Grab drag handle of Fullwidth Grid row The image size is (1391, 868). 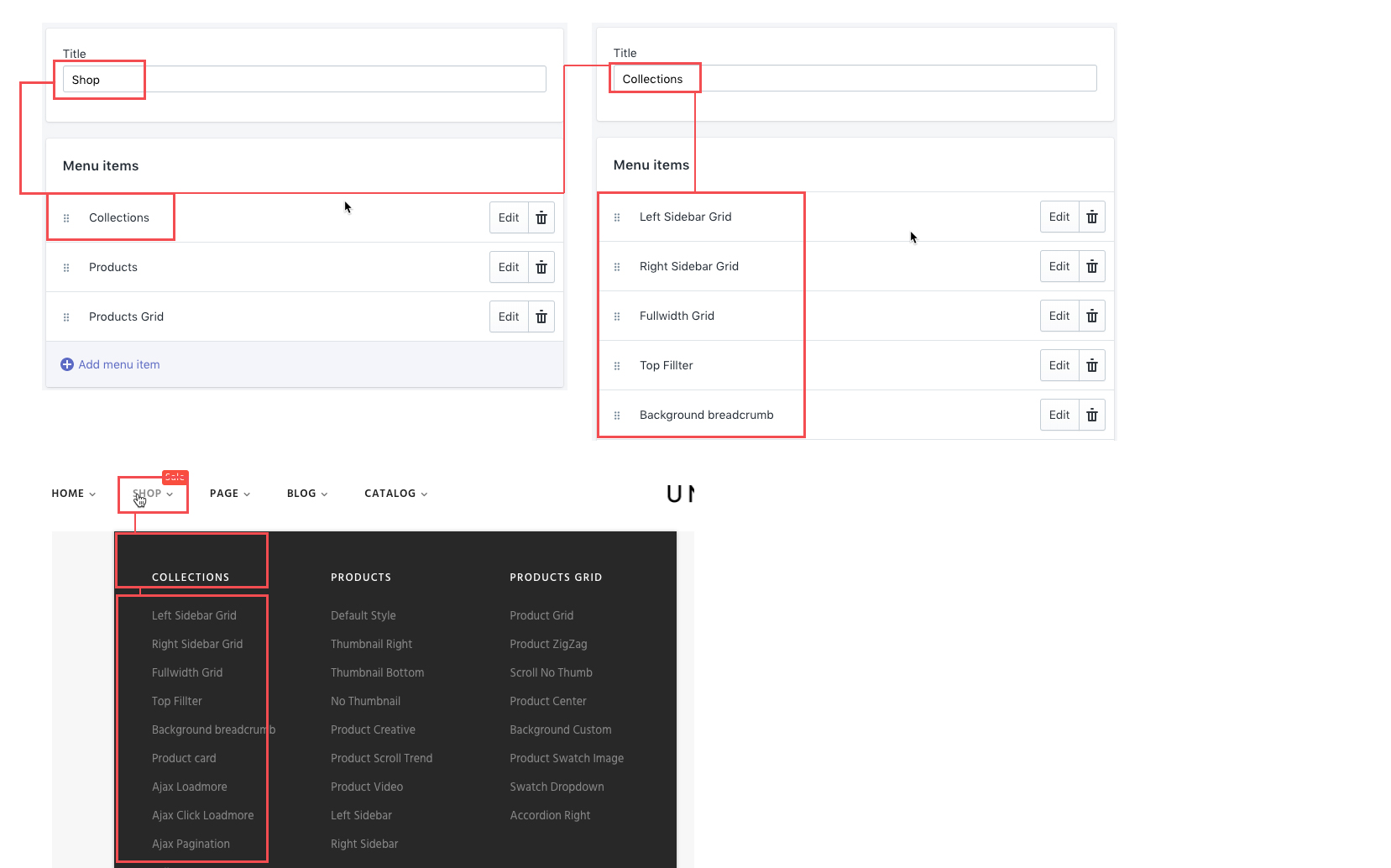[x=617, y=316]
